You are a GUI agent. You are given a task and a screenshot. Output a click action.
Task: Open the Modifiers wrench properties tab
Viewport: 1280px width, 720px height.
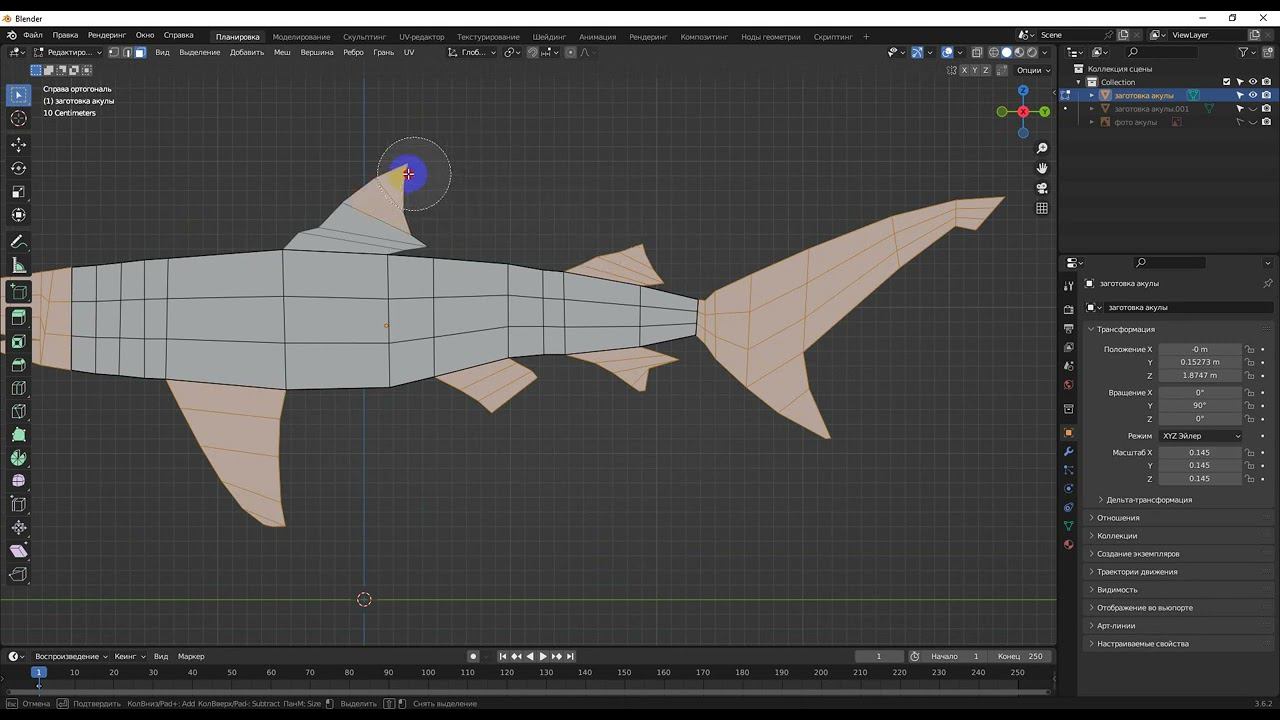click(1068, 452)
